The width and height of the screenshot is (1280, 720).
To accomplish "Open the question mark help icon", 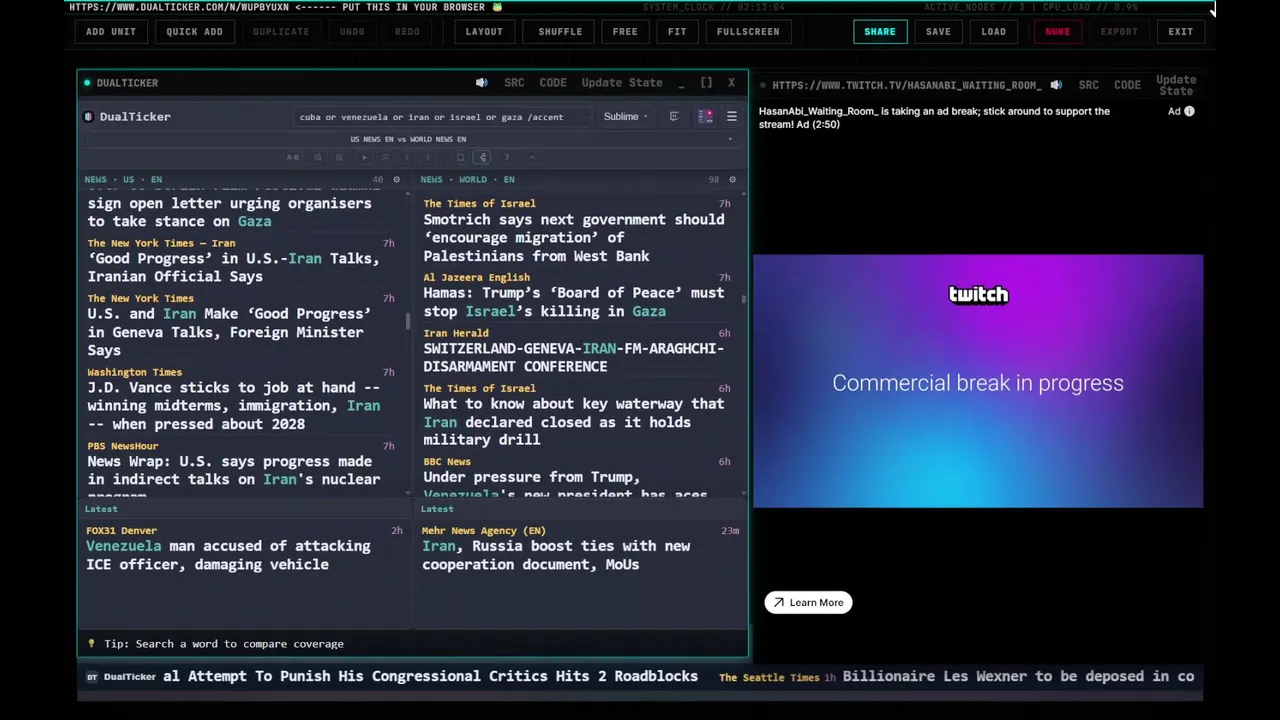I will tap(507, 157).
